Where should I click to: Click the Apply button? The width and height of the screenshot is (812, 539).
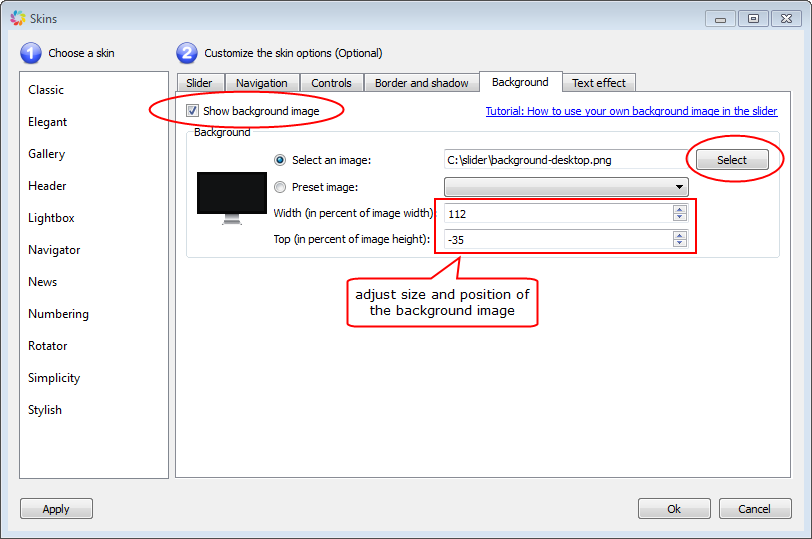point(56,509)
